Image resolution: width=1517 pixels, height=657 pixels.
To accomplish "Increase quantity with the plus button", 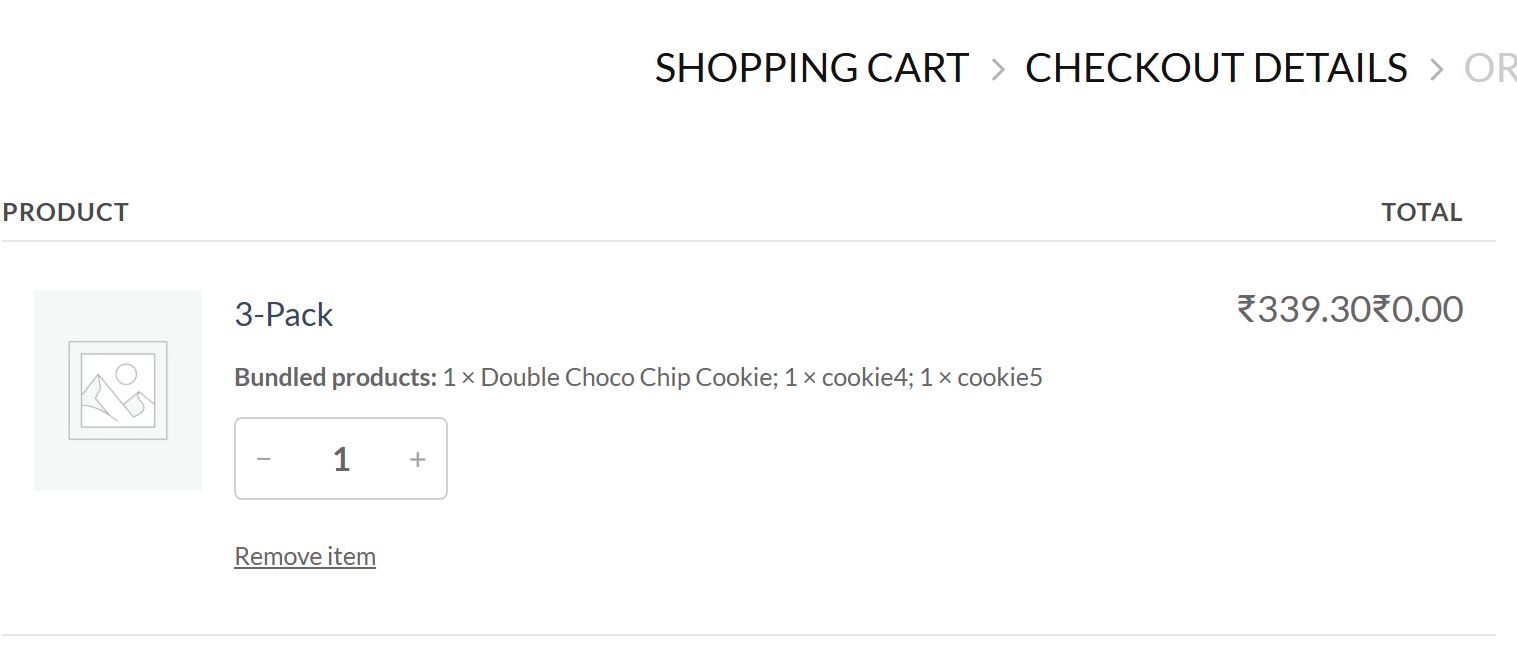I will point(418,459).
